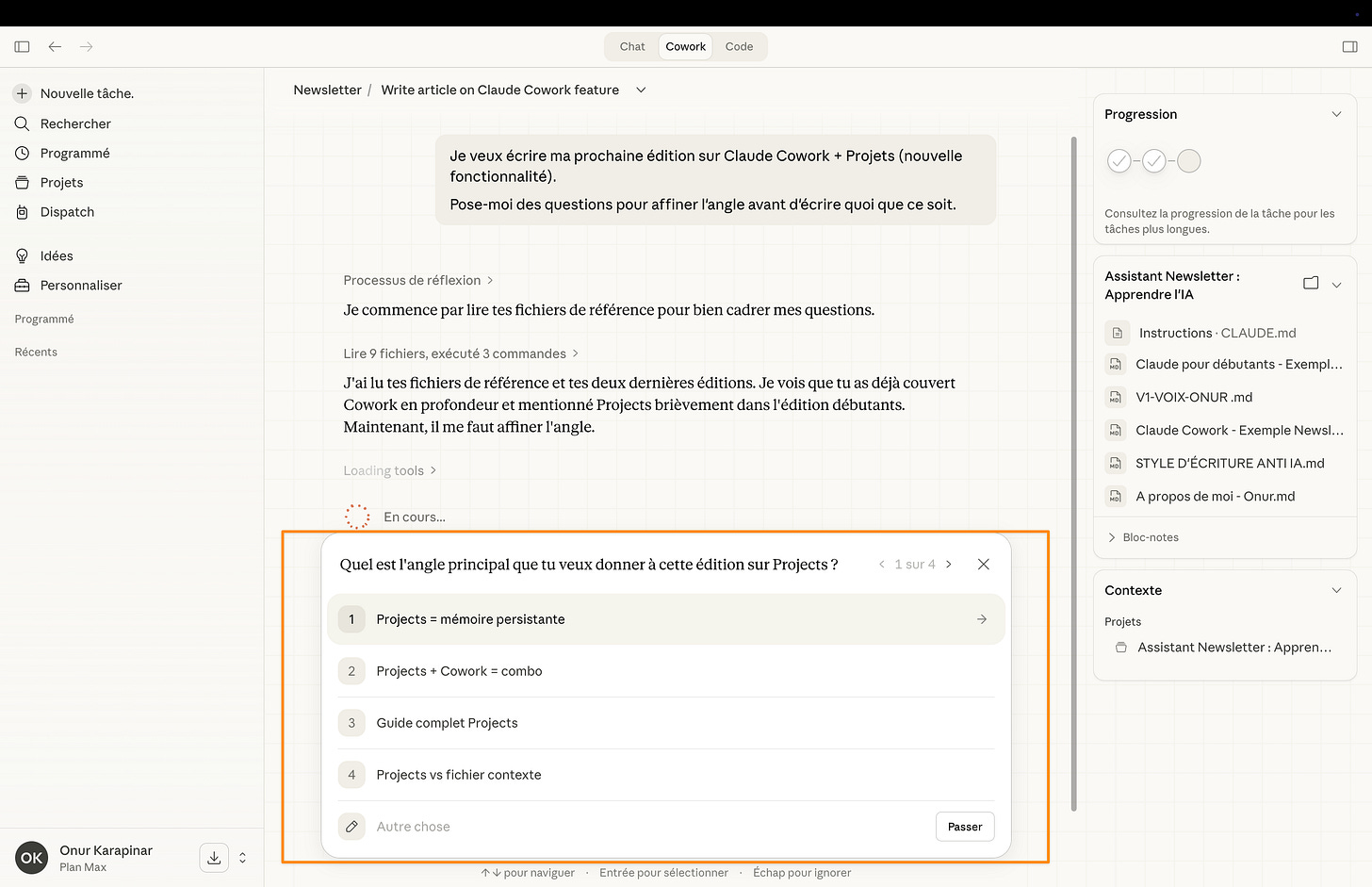Open Personnaliser in the sidebar

tap(69, 285)
